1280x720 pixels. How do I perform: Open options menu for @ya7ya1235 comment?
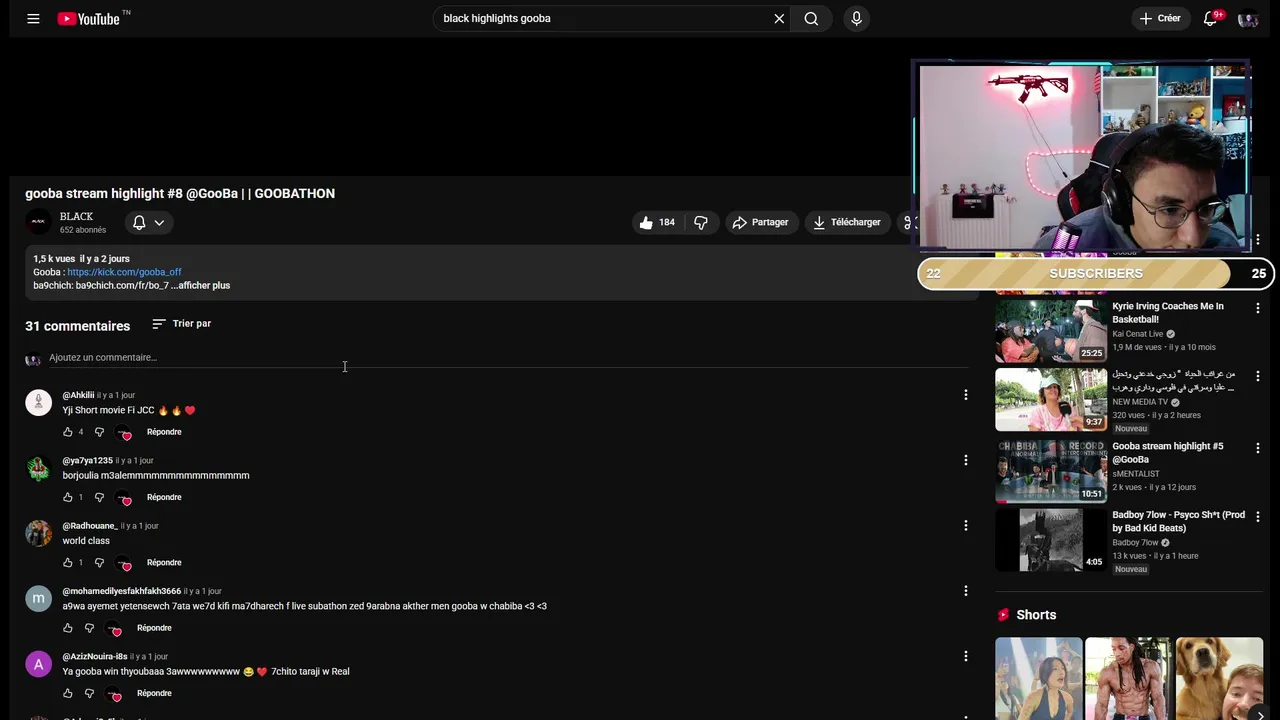tap(965, 460)
